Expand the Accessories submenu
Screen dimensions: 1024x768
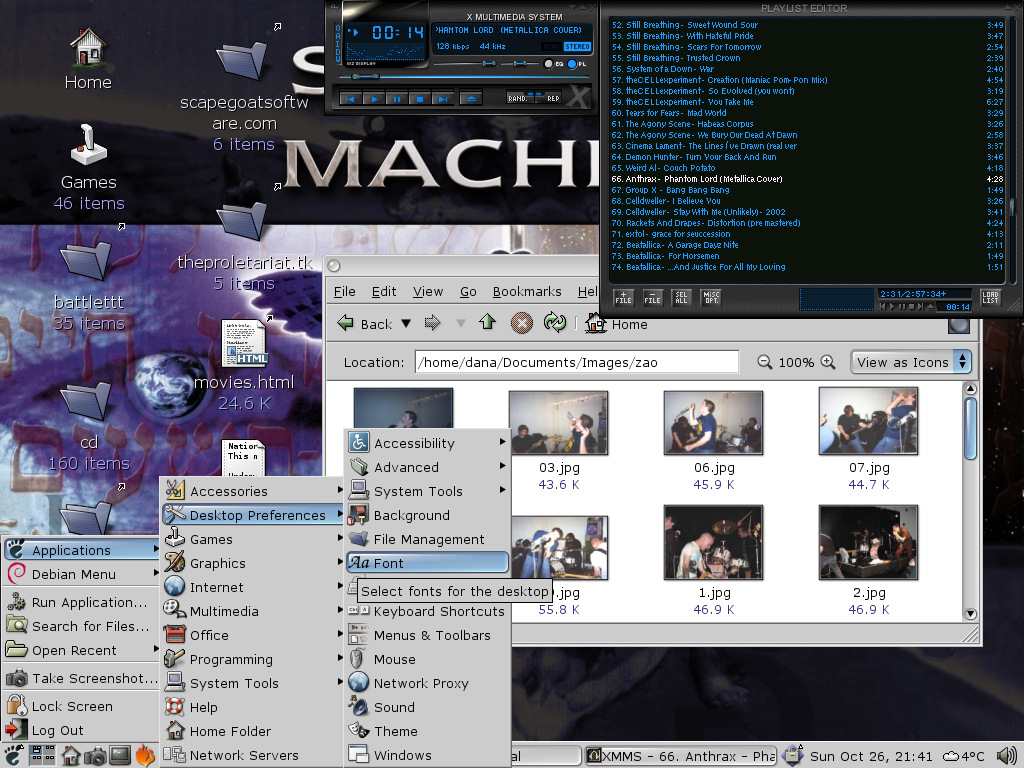click(253, 490)
